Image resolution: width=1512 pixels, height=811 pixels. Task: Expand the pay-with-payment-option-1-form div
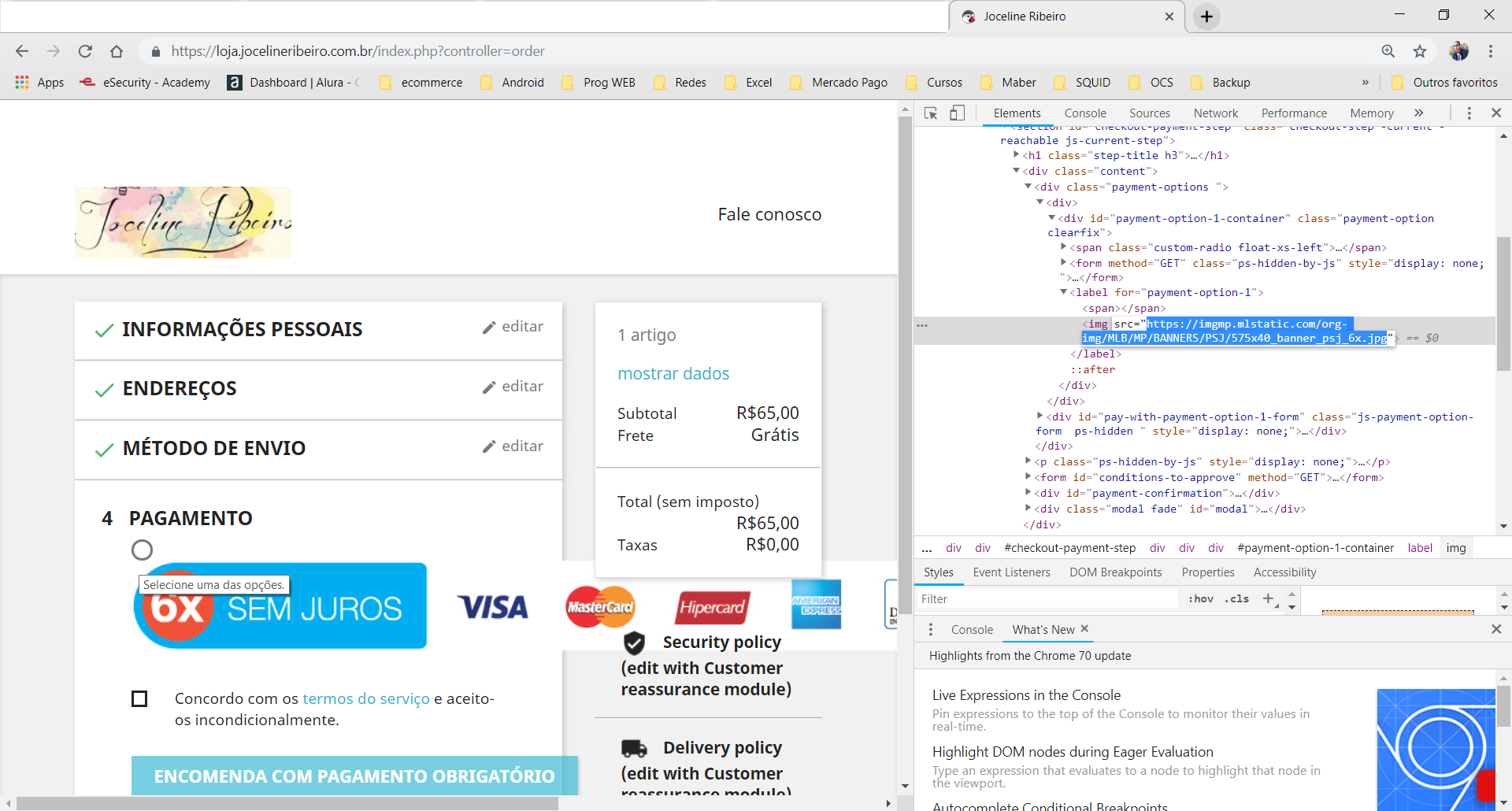click(1040, 416)
